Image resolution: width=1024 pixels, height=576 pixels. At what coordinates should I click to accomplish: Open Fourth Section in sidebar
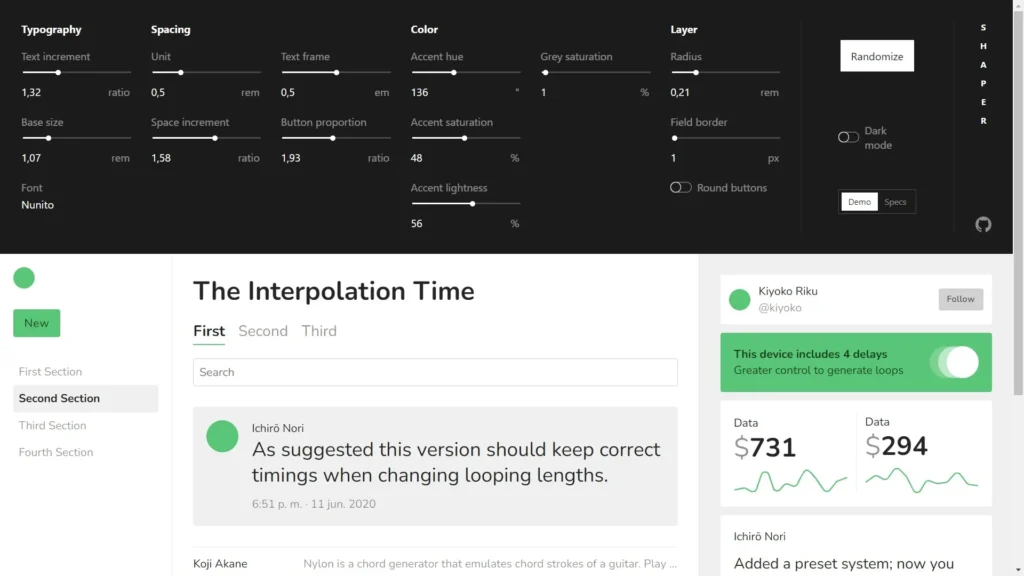[x=56, y=452]
